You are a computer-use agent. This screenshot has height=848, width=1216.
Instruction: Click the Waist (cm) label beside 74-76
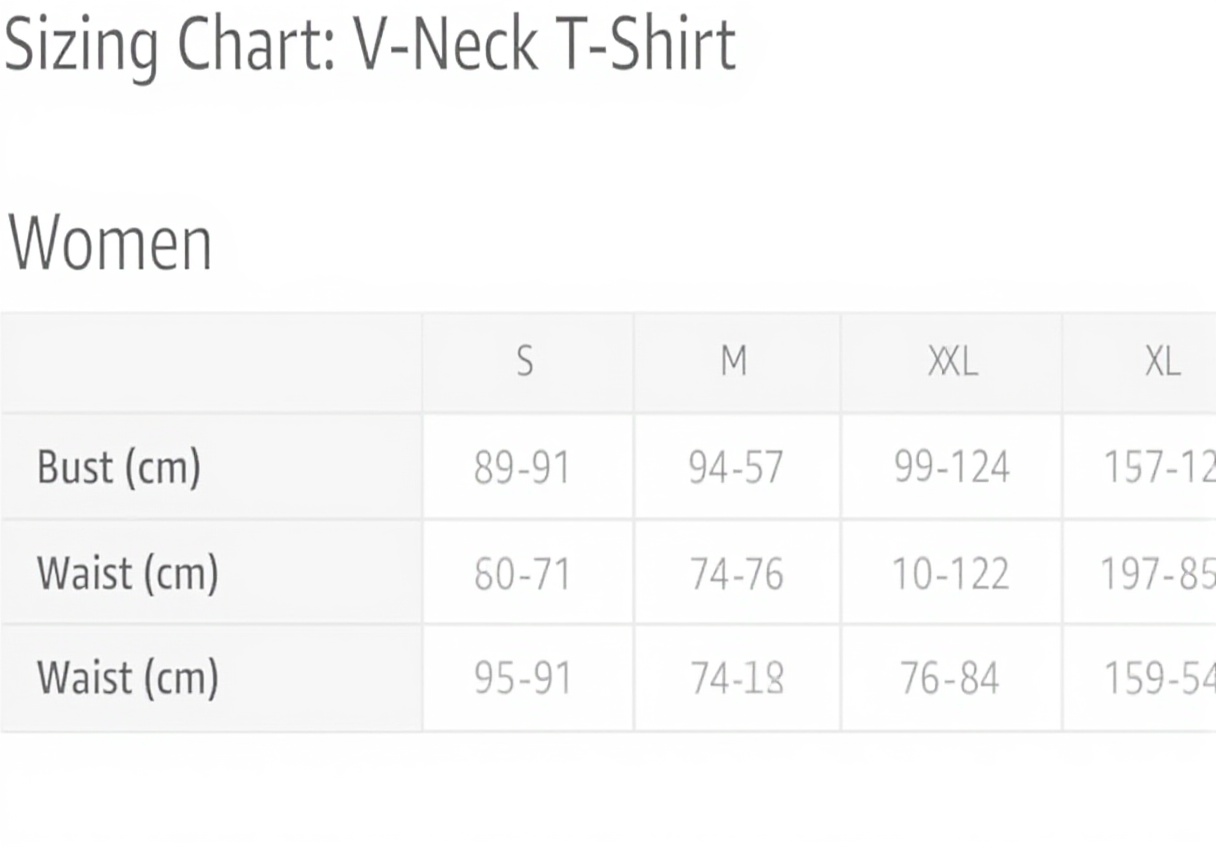pyautogui.click(x=128, y=573)
